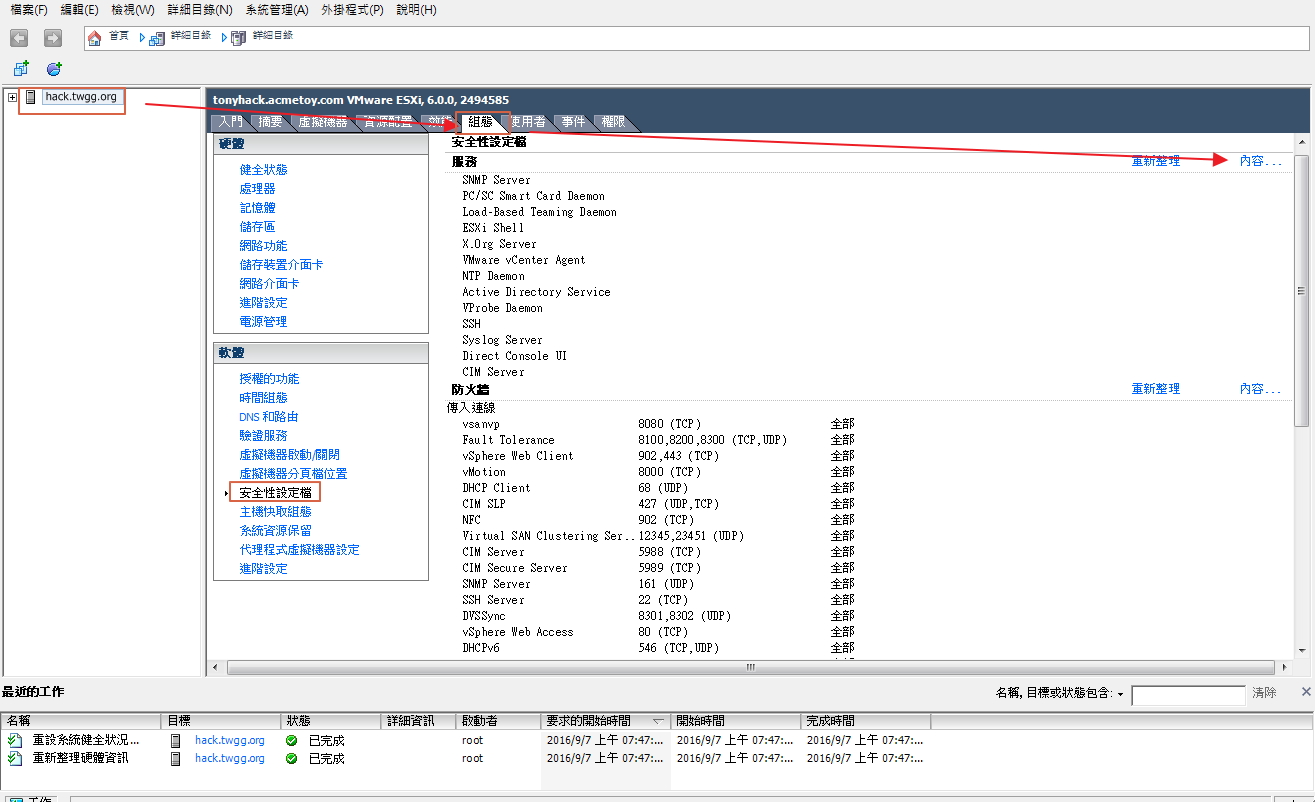Viewport: 1315px width, 802px height.
Task: Click the new virtual machine toolbar icon
Action: tap(21, 69)
